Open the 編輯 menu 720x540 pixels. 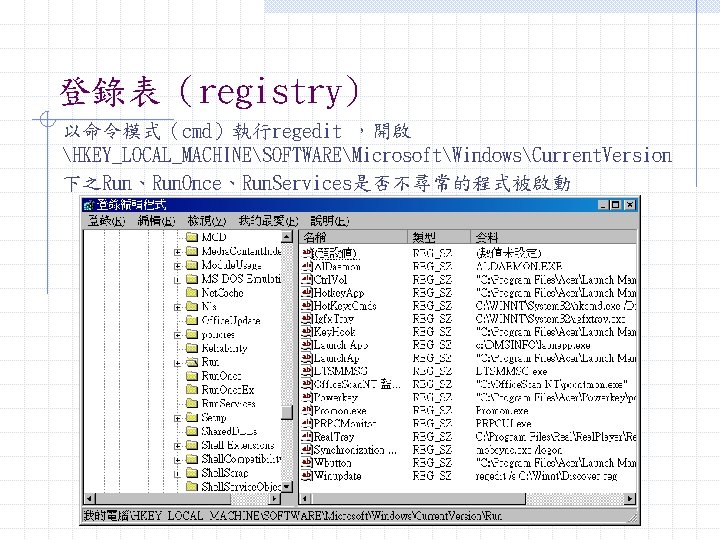coord(156,221)
